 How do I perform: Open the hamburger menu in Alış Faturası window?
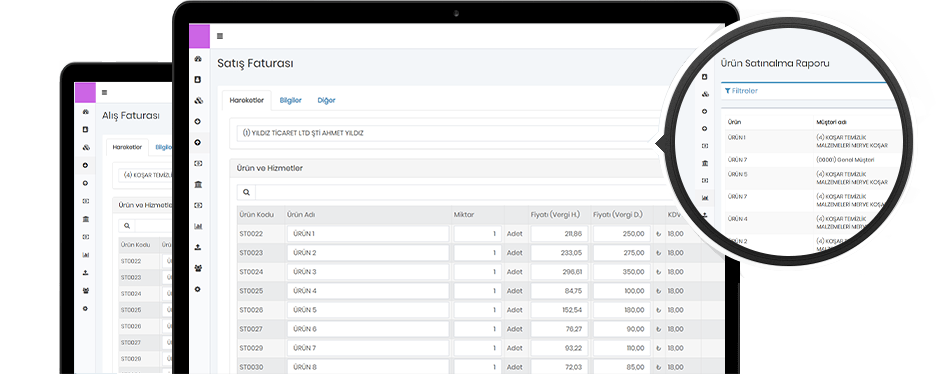point(104,93)
